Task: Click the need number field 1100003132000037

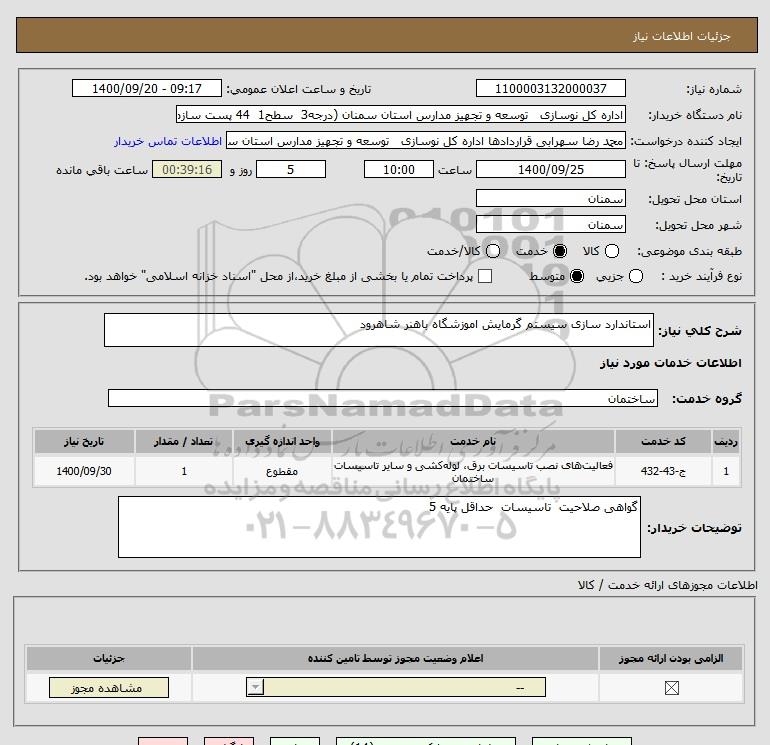Action: click(550, 88)
